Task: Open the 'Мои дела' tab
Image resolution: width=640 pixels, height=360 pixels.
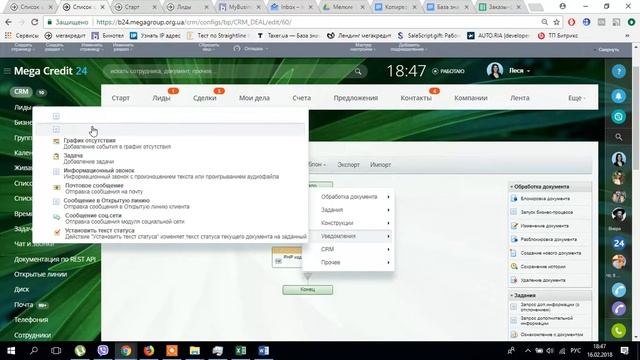Action: pos(254,98)
